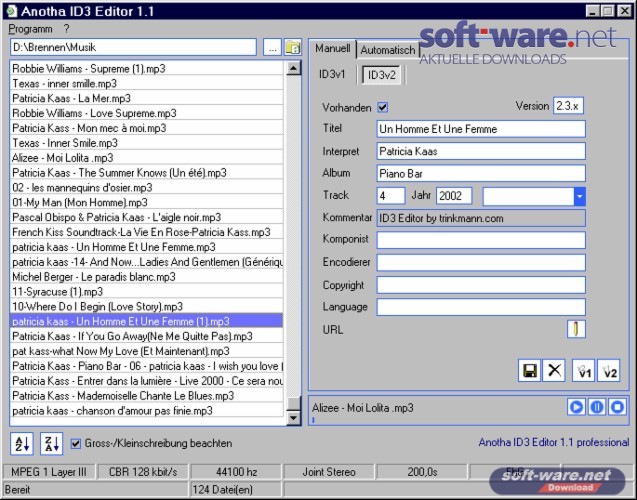Select Alizee - Moi Lolita .mp3 in list
The image size is (637, 500).
[x=147, y=158]
